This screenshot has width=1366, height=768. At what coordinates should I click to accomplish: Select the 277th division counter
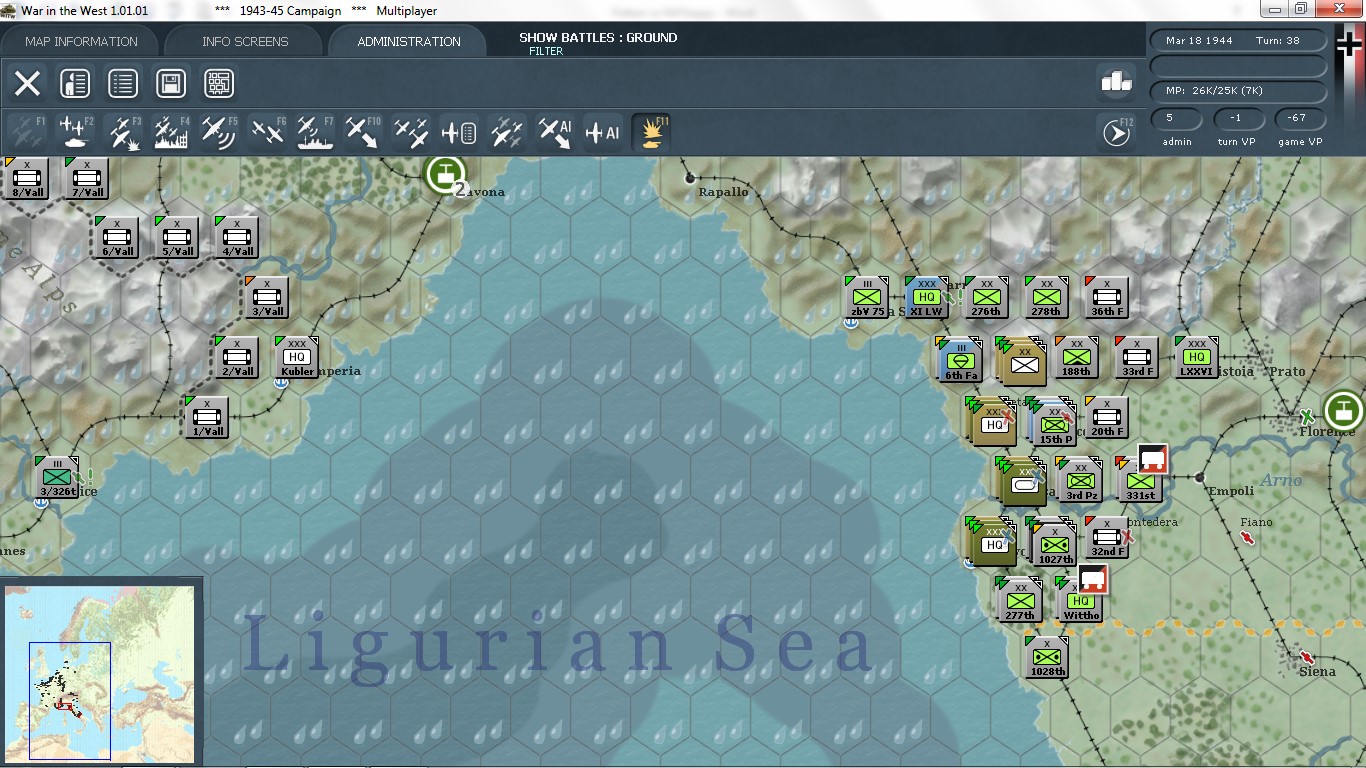[x=1021, y=600]
